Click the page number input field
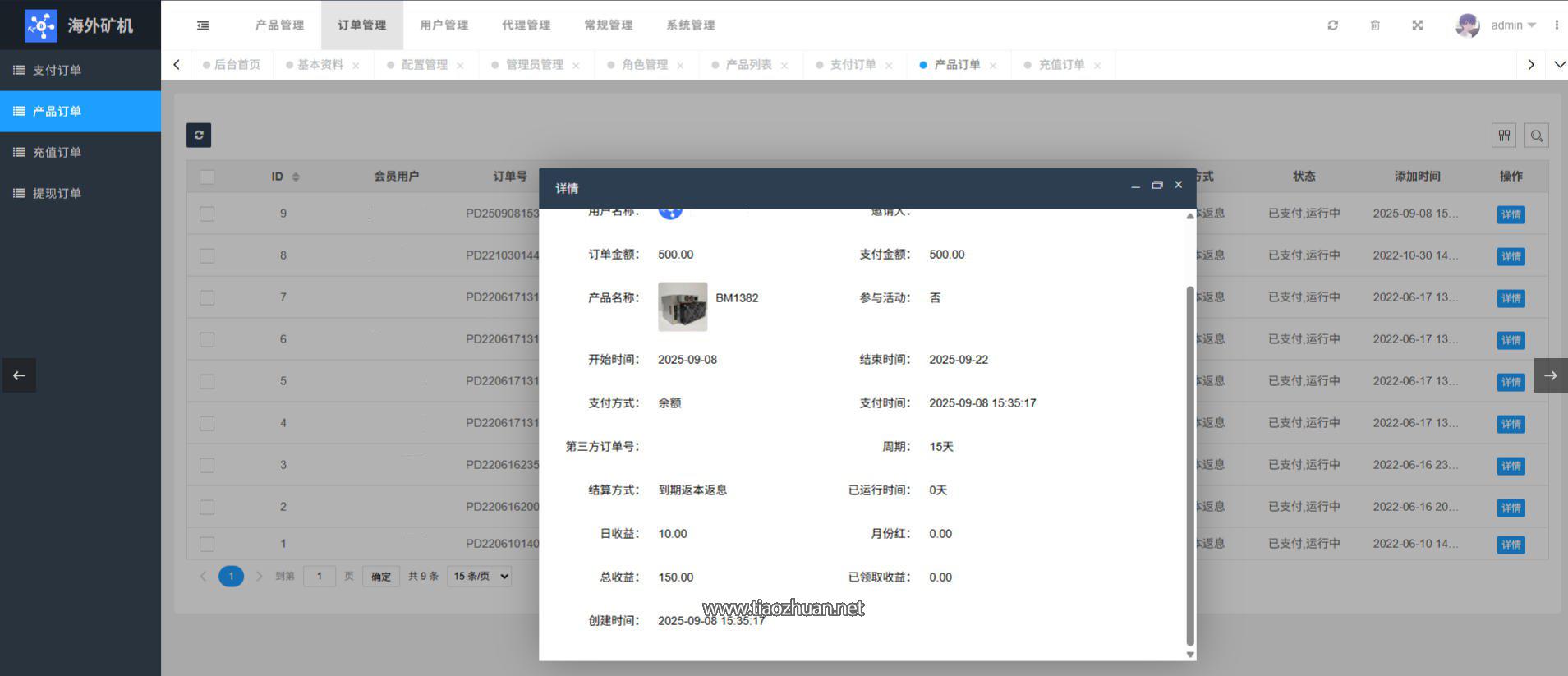 [320, 576]
